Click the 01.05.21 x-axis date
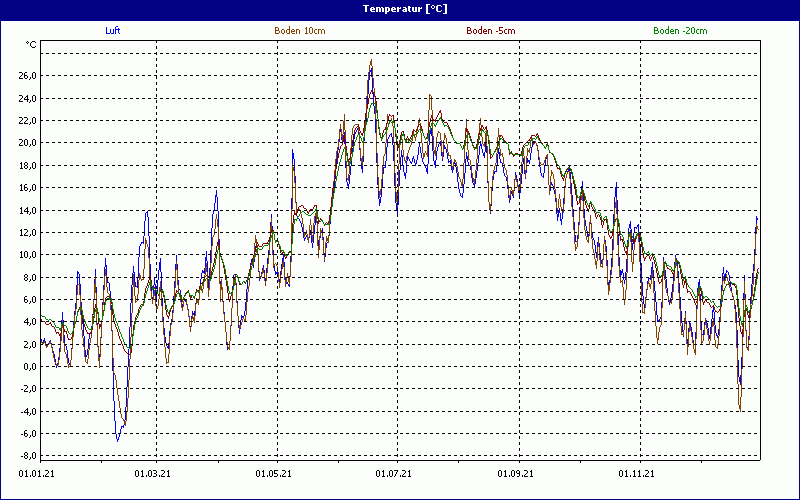Viewport: 800px width, 500px height. (x=274, y=473)
